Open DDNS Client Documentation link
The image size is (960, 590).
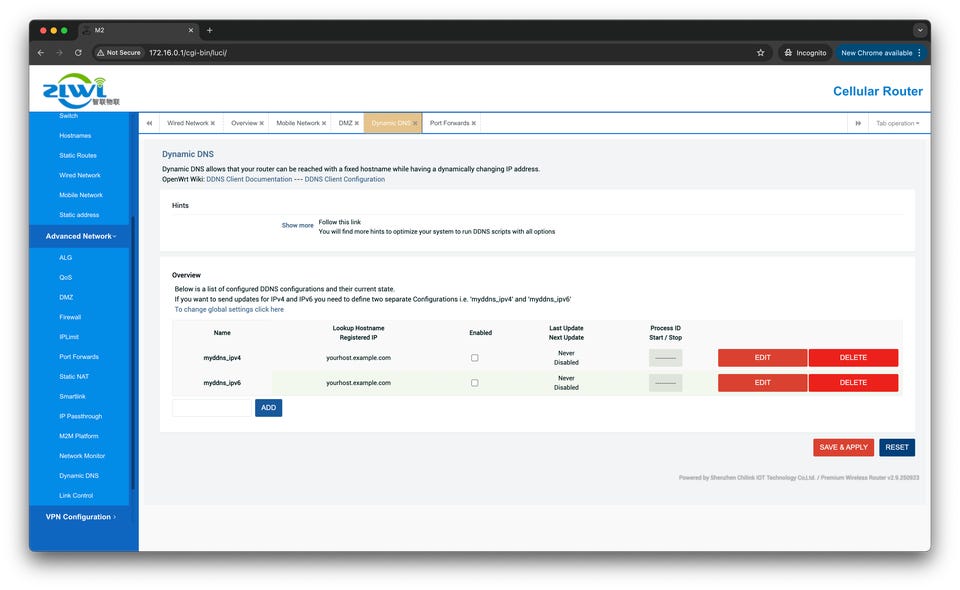click(249, 179)
